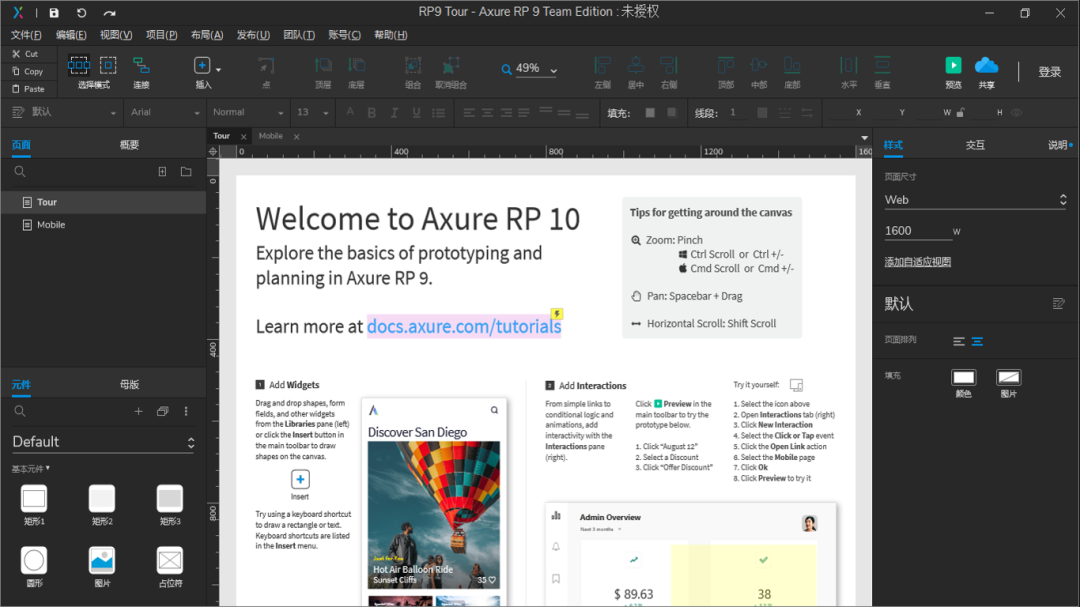
Task: Distribute vertically with 垂直 icon
Action: click(x=882, y=65)
